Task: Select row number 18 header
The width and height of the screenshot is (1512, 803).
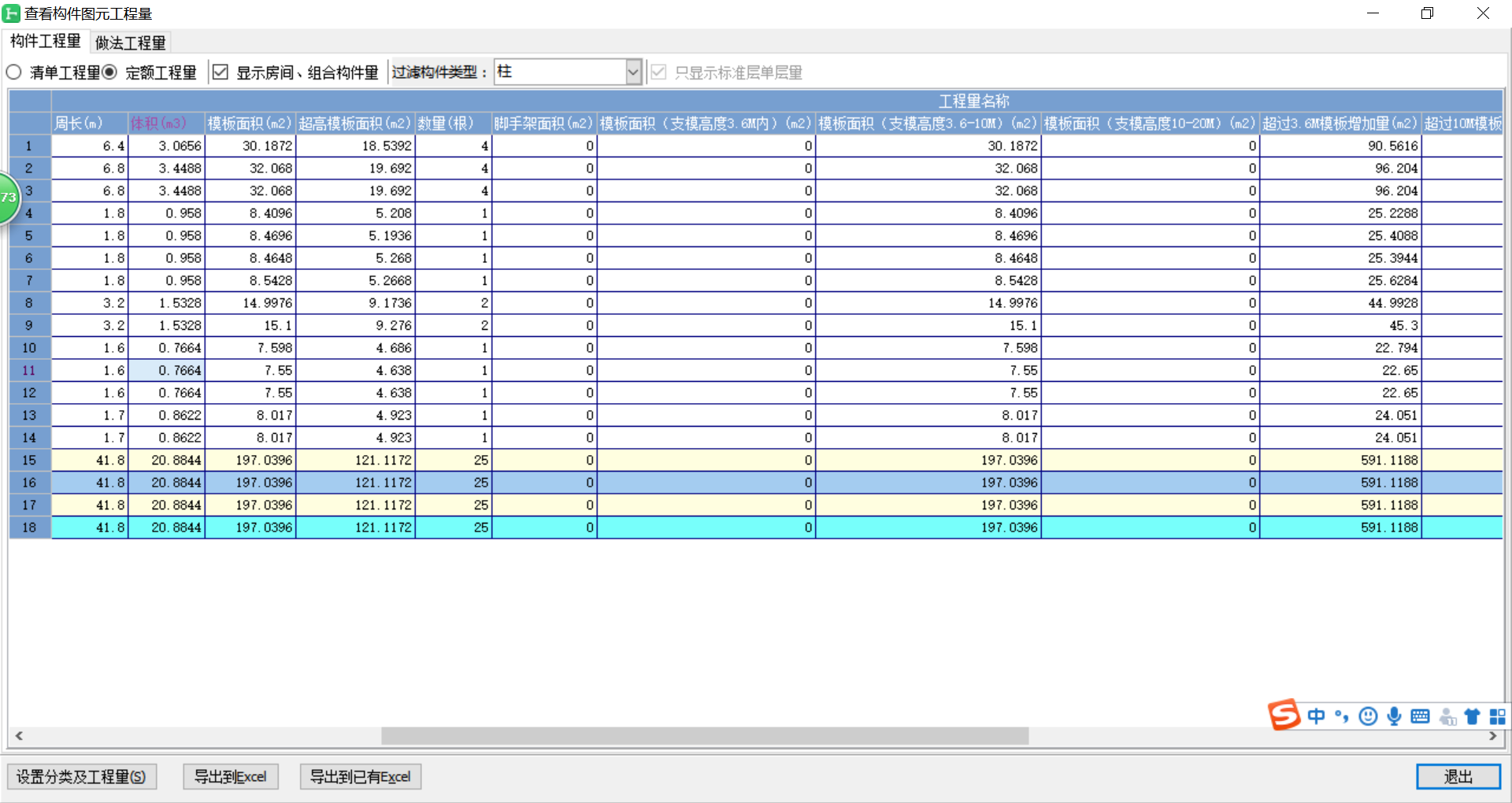Action: (30, 527)
